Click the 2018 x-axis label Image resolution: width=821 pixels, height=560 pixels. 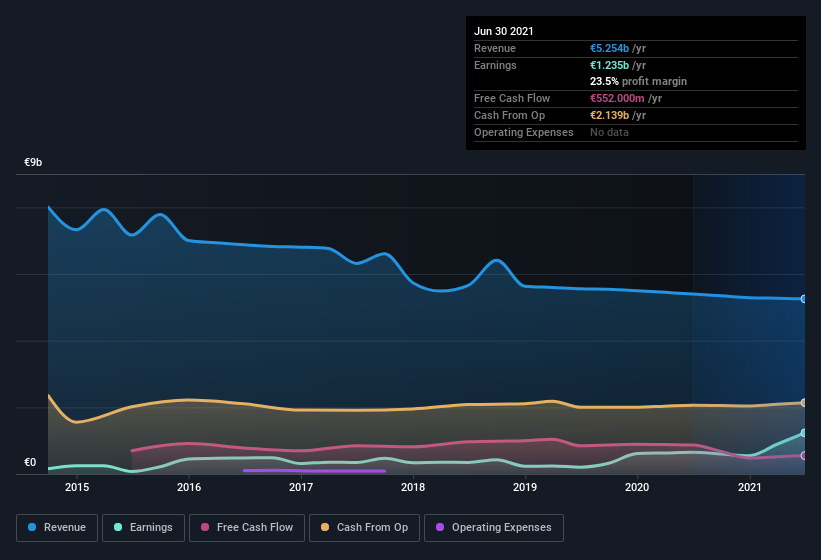click(x=413, y=487)
